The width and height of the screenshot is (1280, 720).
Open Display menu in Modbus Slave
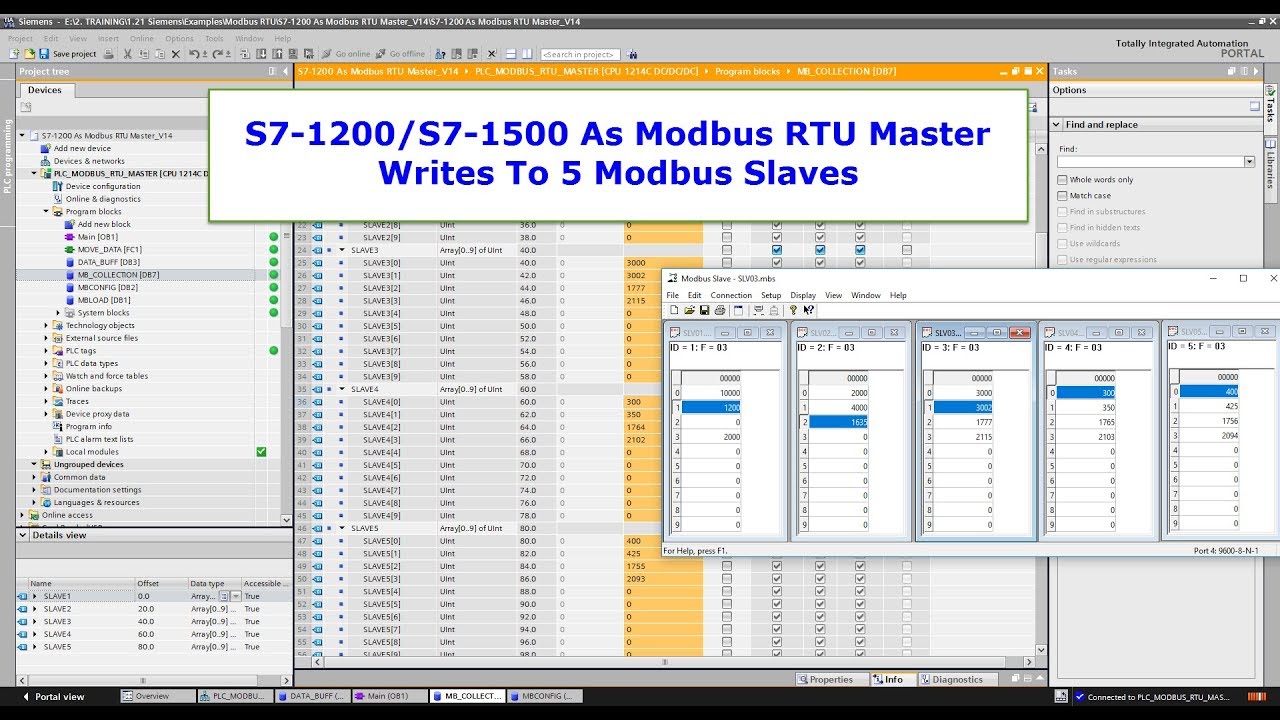(803, 295)
